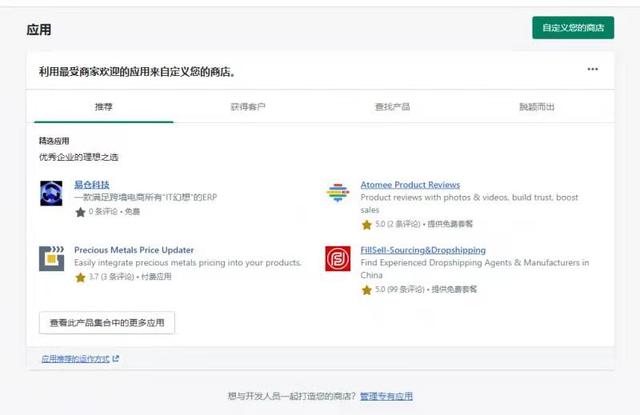
Task: Click the 精选应用 heading text
Action: [x=54, y=141]
